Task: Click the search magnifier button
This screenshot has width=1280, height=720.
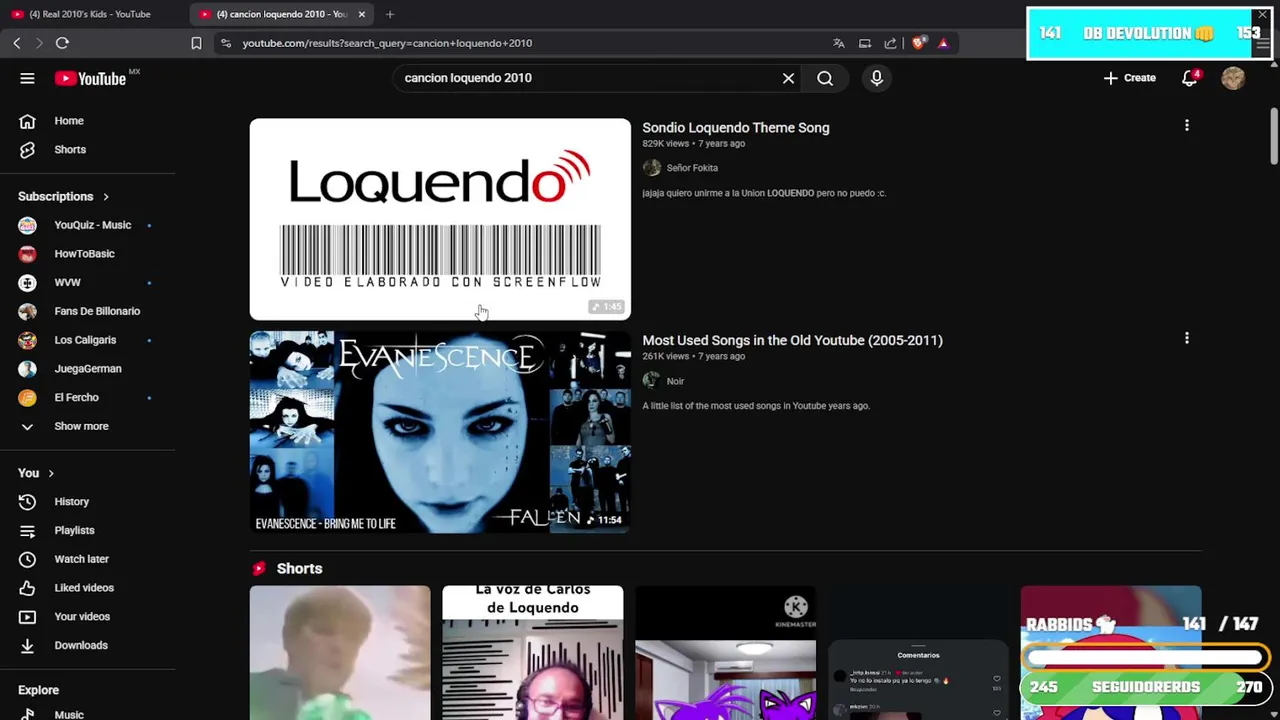Action: [825, 78]
